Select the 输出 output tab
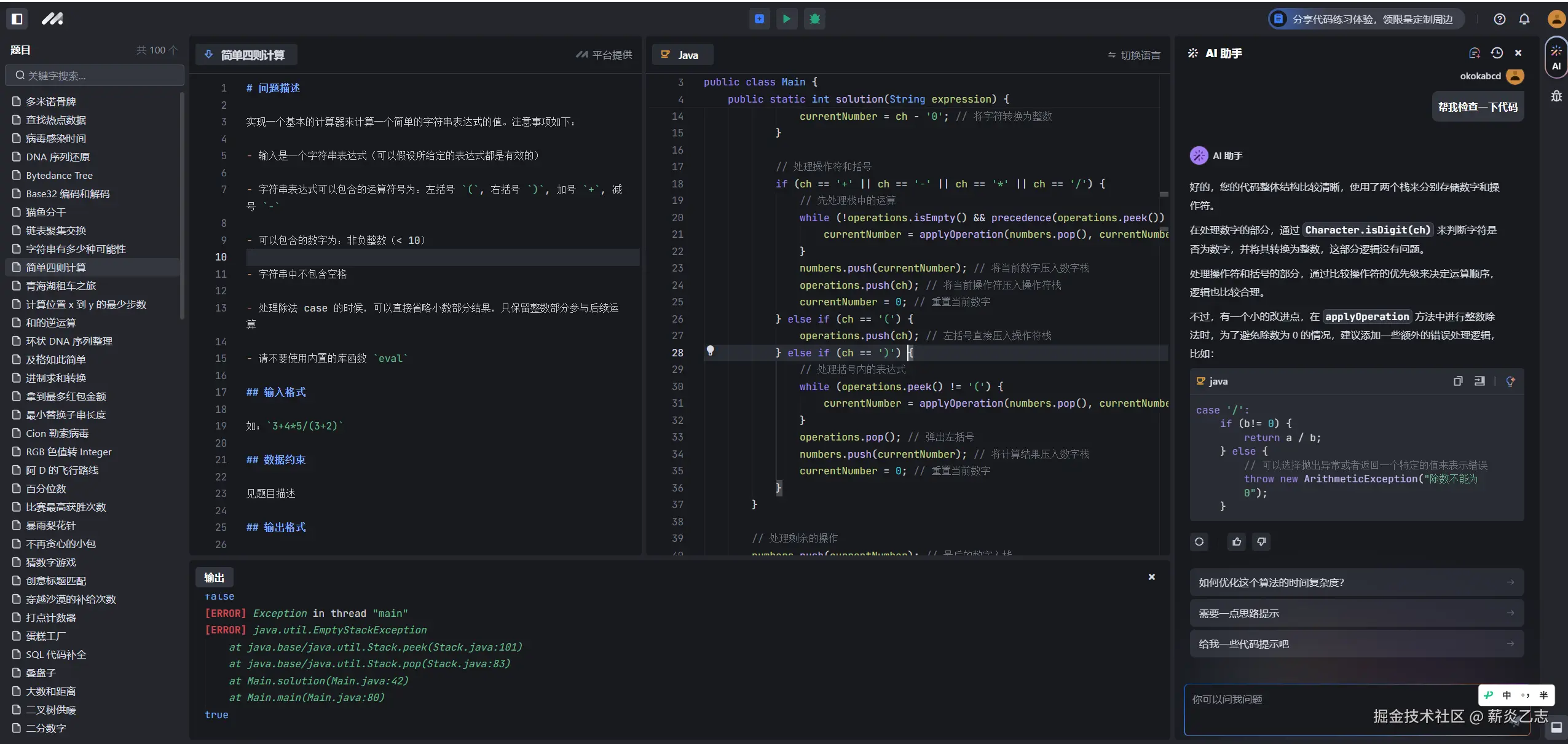Screen dimensions: 1568x744 [x=214, y=578]
